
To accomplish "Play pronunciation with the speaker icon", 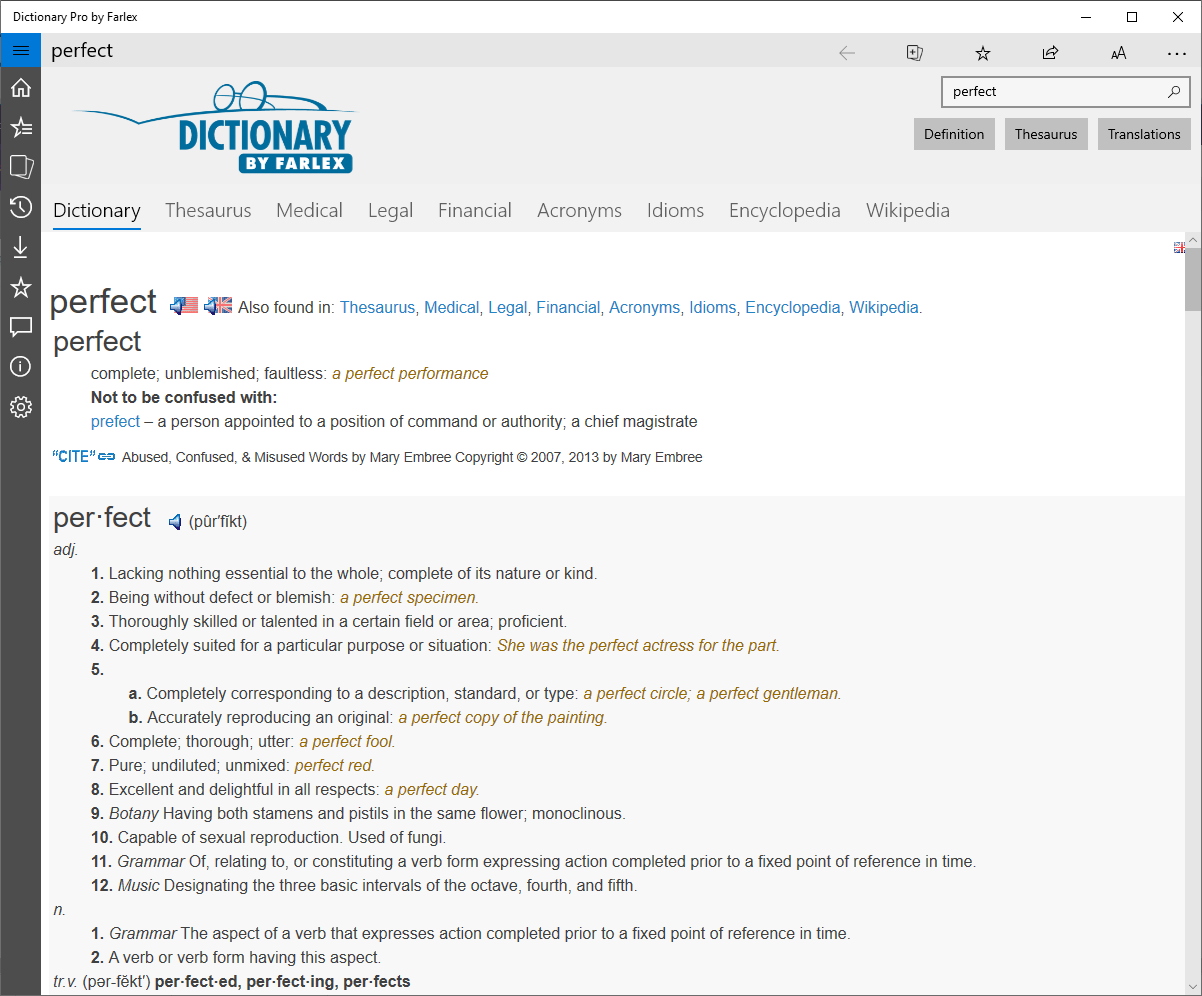I will pos(175,521).
